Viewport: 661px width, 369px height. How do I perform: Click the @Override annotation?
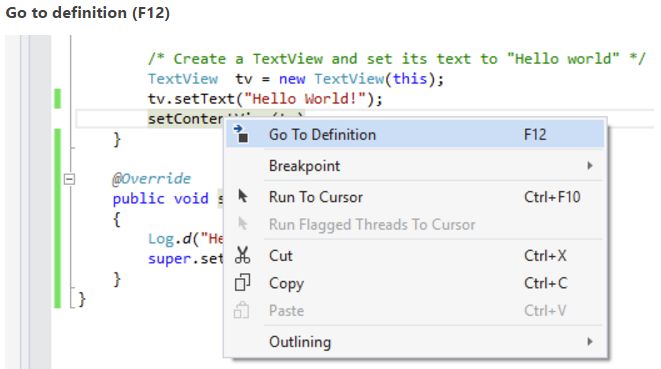tap(151, 179)
